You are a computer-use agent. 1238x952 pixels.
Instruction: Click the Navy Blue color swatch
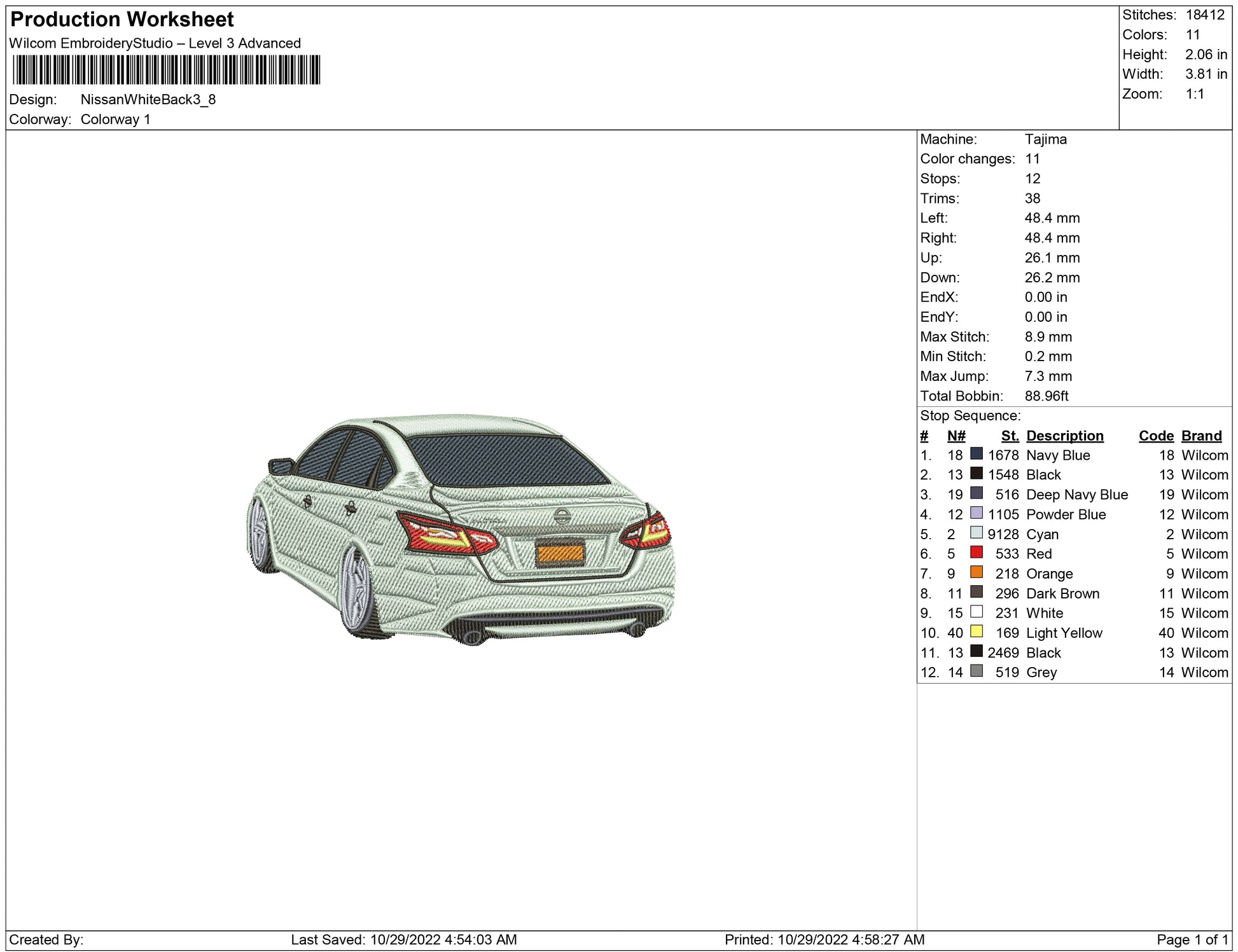(976, 454)
